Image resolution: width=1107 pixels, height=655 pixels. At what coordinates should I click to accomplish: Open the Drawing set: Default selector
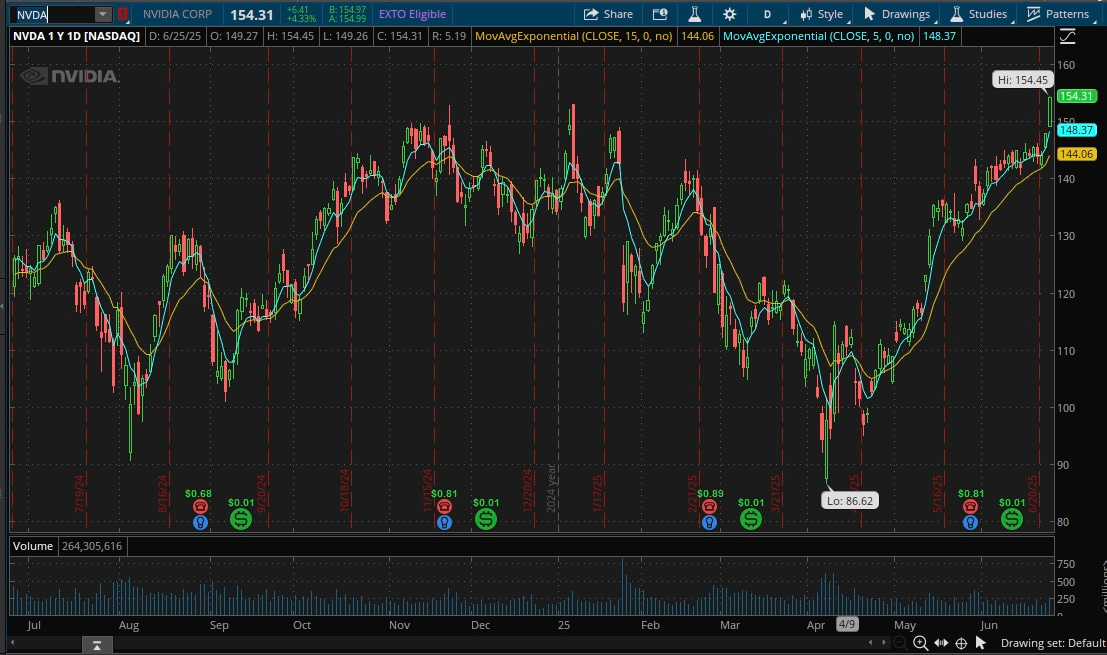click(x=1053, y=643)
